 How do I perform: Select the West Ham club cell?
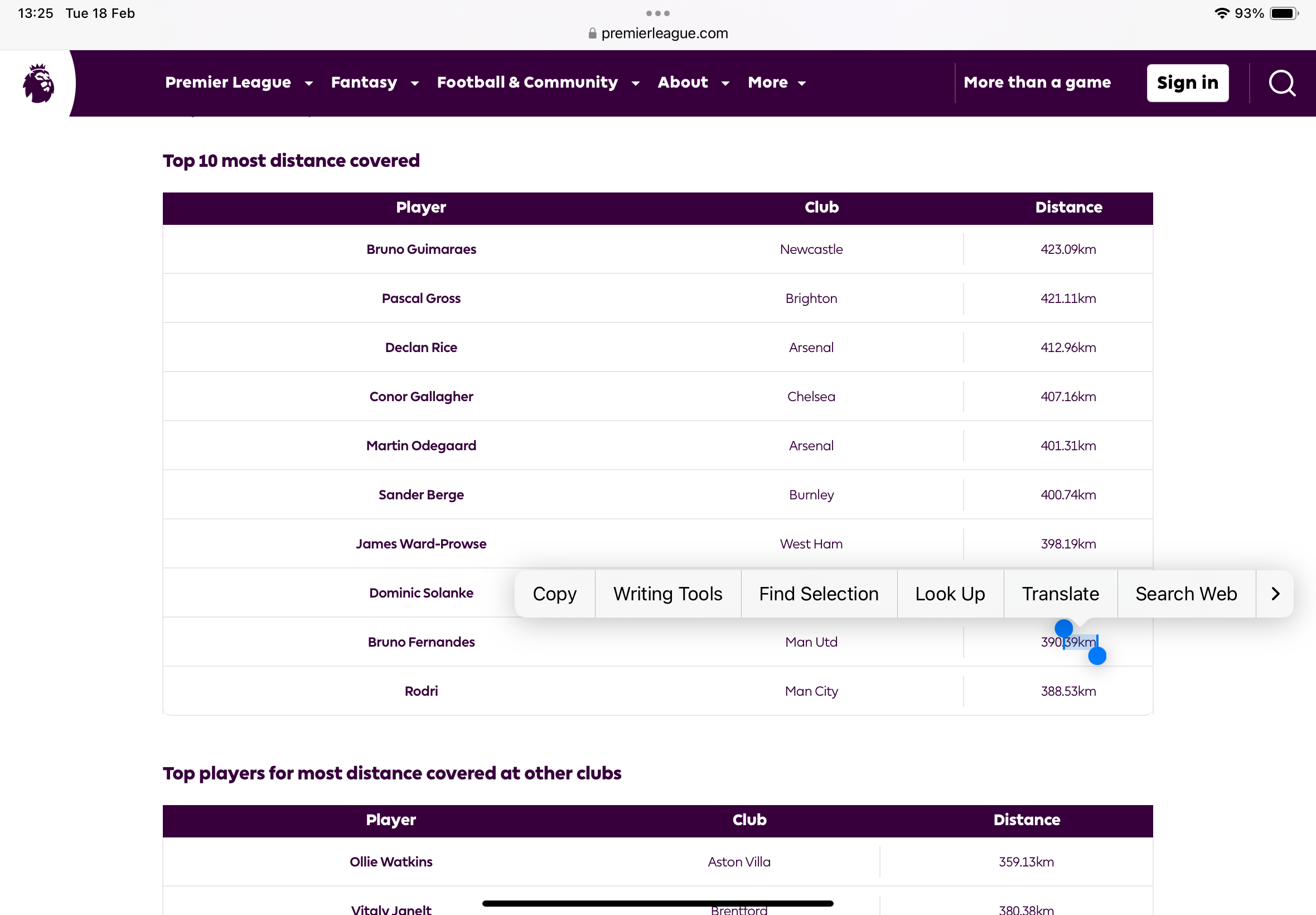pyautogui.click(x=811, y=544)
